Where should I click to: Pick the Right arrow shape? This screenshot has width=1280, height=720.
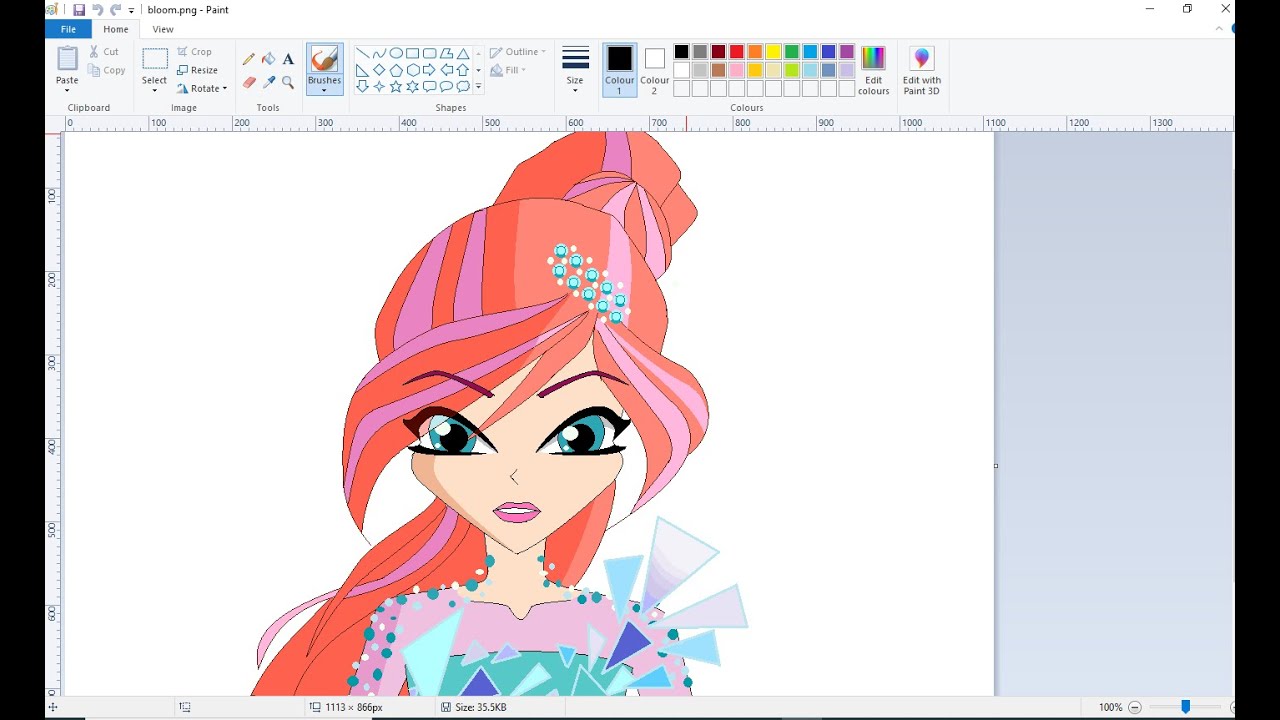[430, 70]
